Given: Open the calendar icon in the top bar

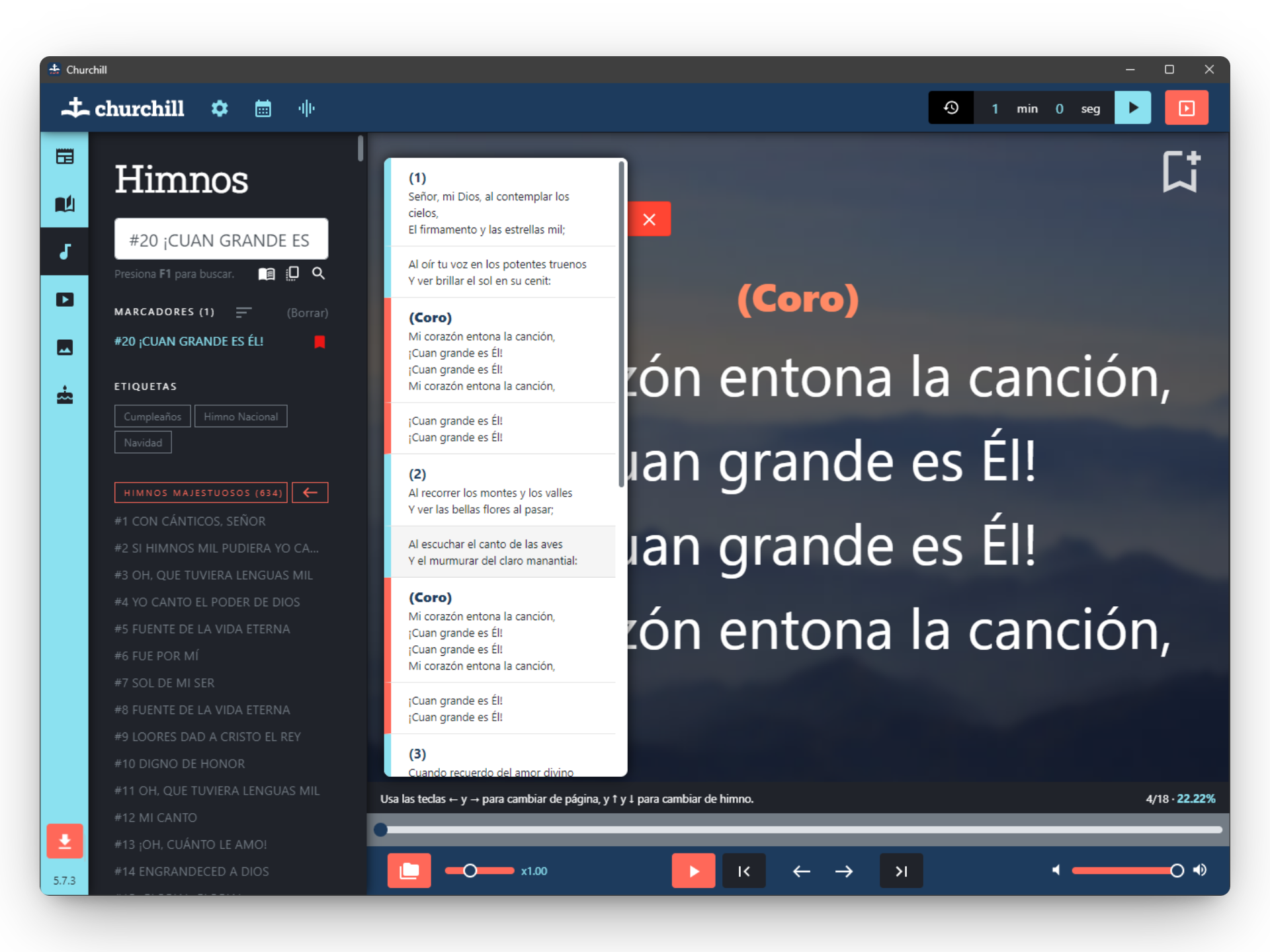Looking at the screenshot, I should point(263,108).
